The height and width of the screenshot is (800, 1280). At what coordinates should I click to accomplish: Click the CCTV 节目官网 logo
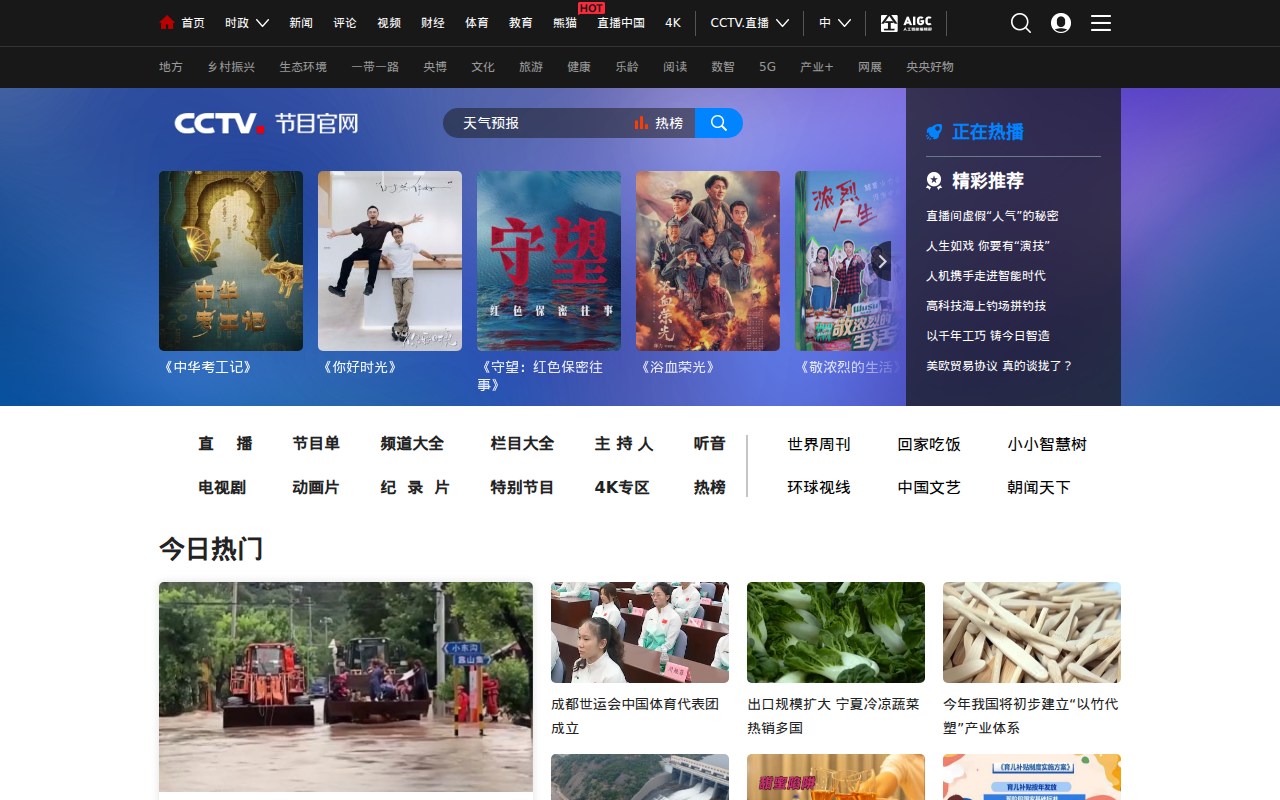coord(266,124)
